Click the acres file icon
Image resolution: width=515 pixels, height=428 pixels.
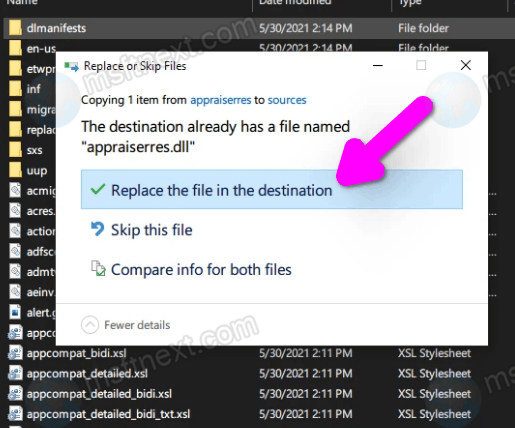(x=15, y=211)
